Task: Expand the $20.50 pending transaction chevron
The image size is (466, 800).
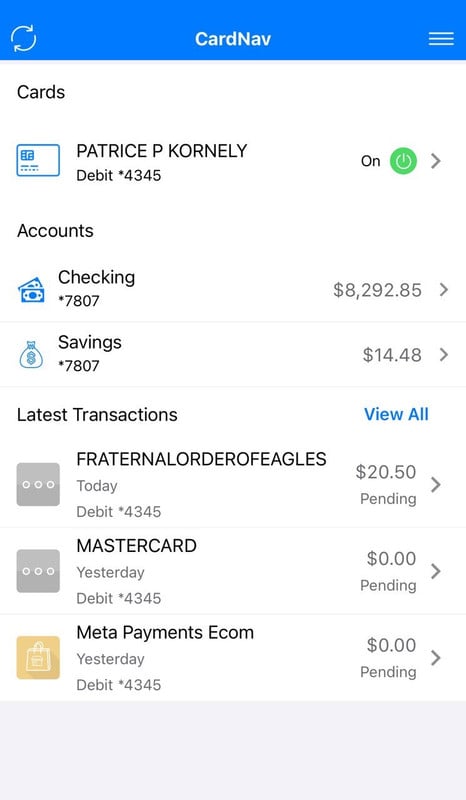Action: point(435,484)
